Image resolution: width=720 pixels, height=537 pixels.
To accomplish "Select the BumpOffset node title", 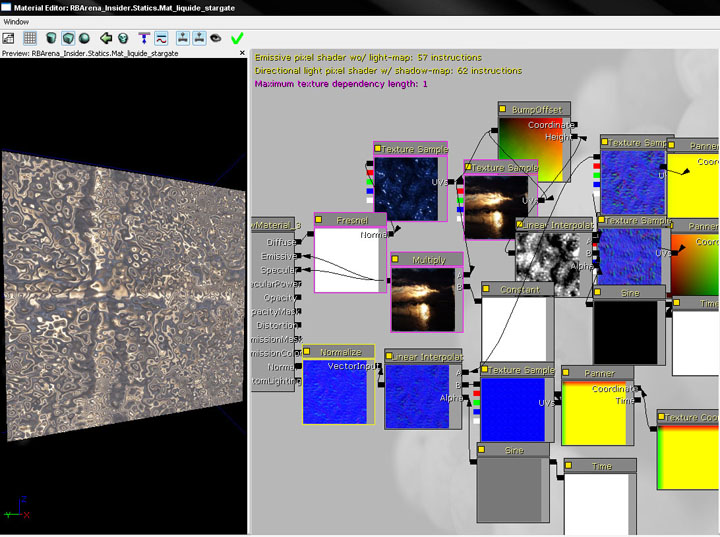I will click(534, 109).
